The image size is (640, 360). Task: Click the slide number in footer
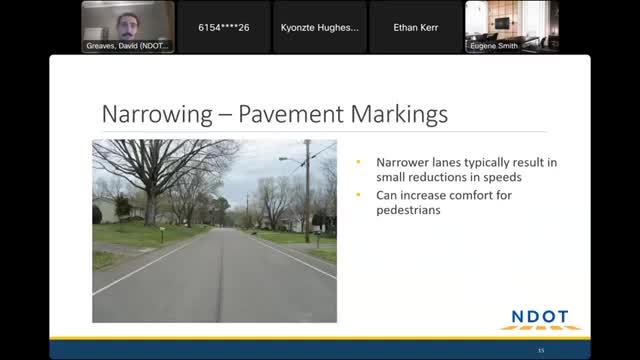point(541,350)
